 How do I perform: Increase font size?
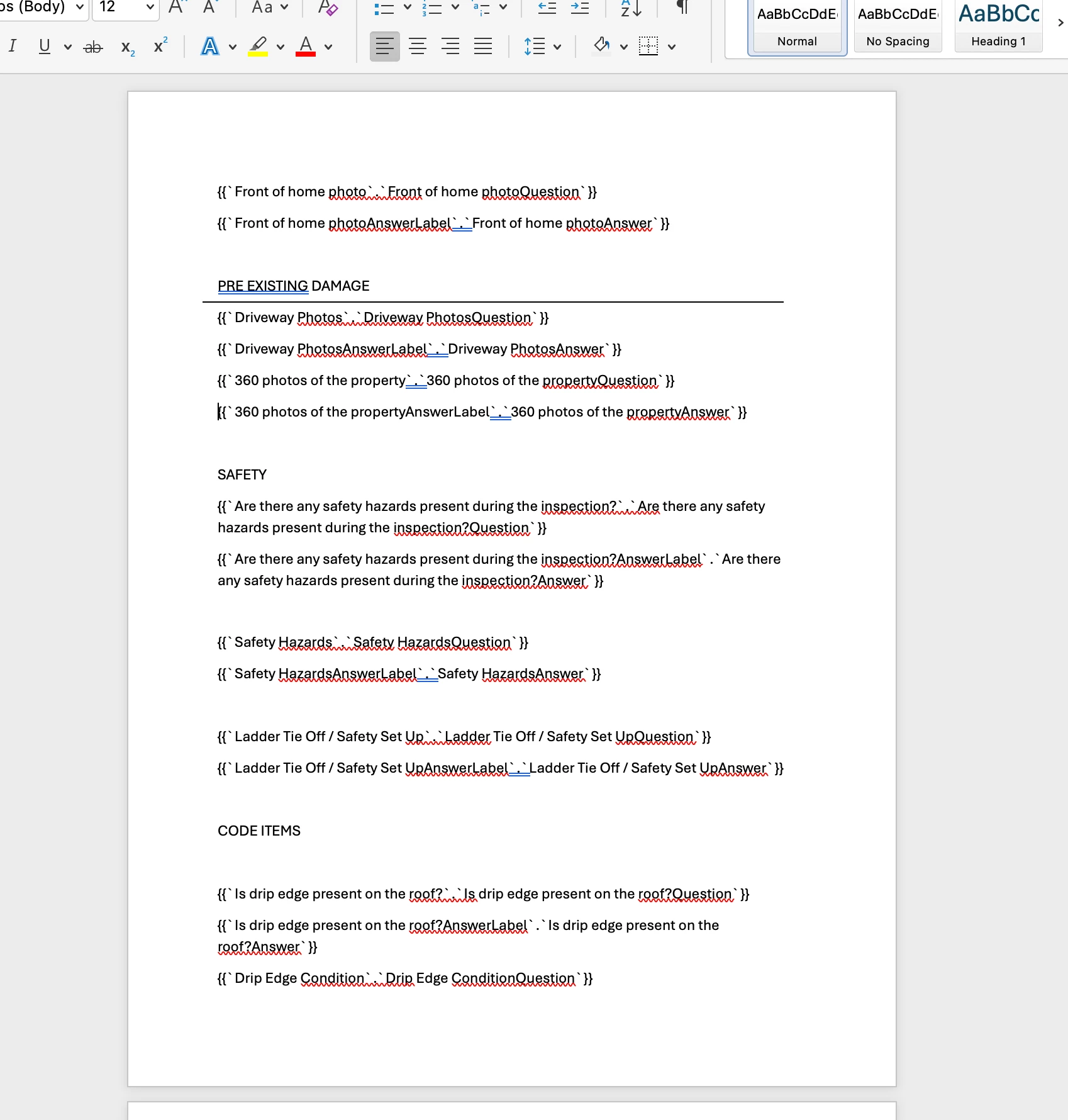pos(177,8)
